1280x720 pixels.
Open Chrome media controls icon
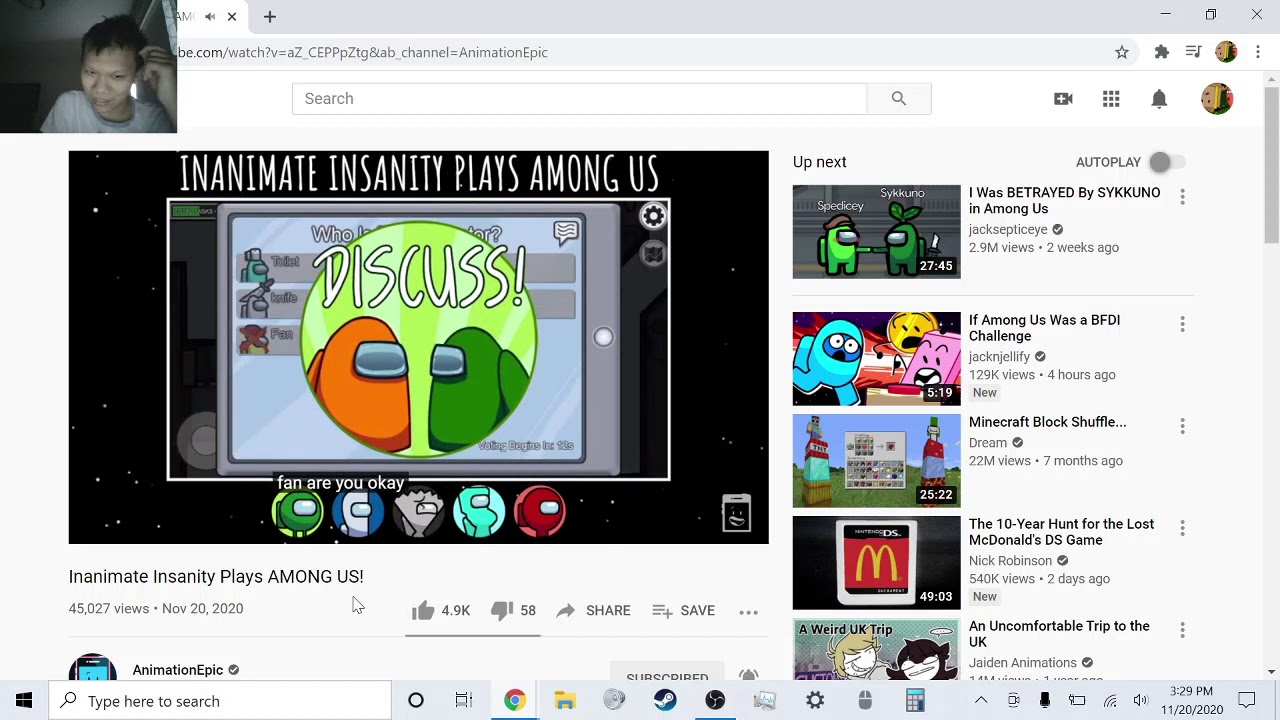(x=1193, y=52)
